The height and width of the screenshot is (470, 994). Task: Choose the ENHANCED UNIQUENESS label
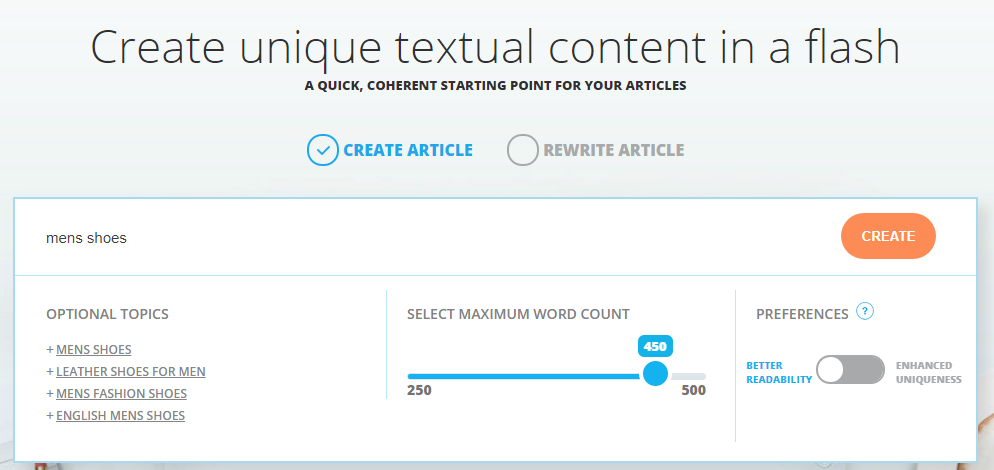click(x=928, y=372)
